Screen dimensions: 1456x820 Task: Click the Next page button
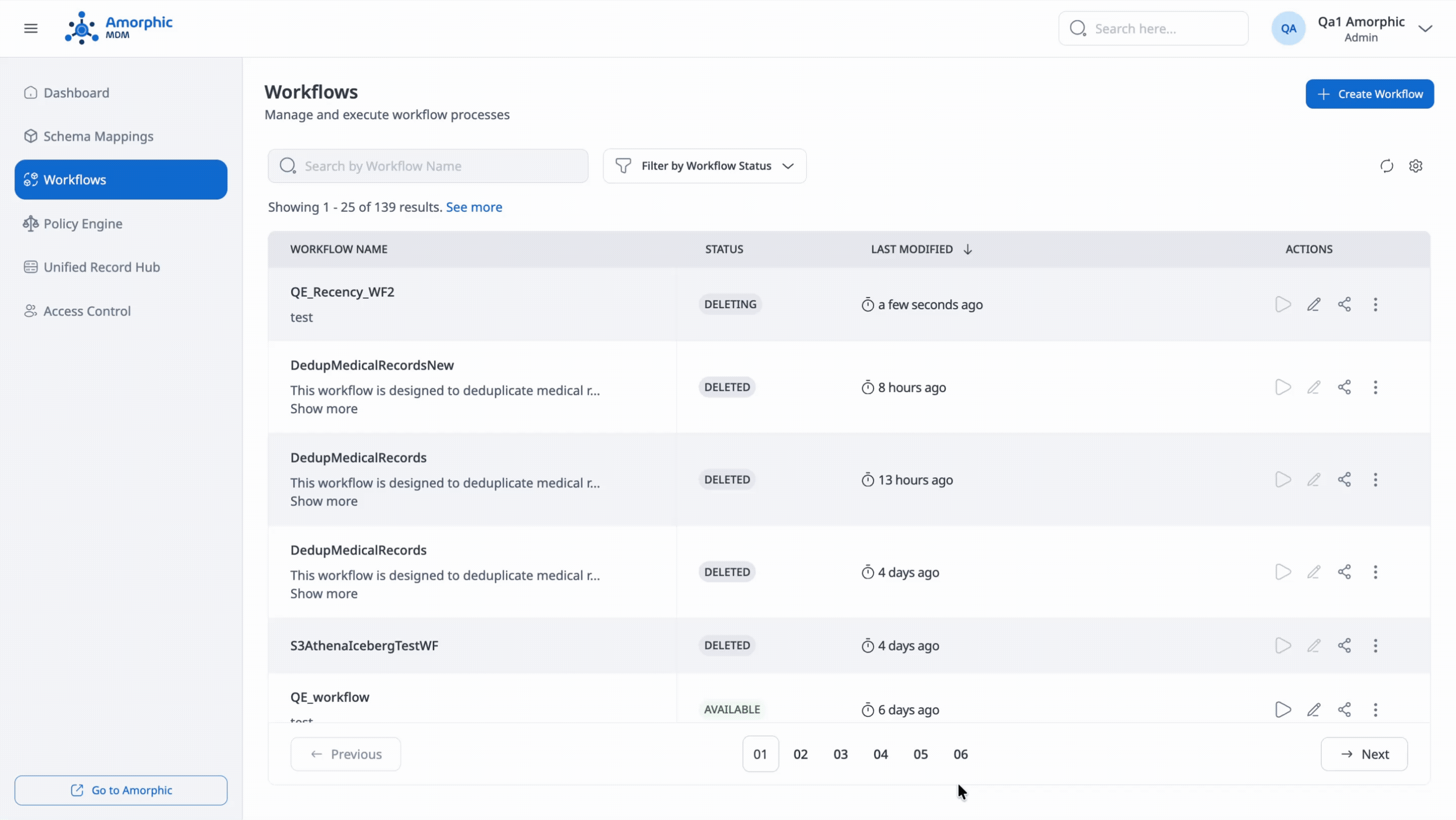(x=1364, y=754)
